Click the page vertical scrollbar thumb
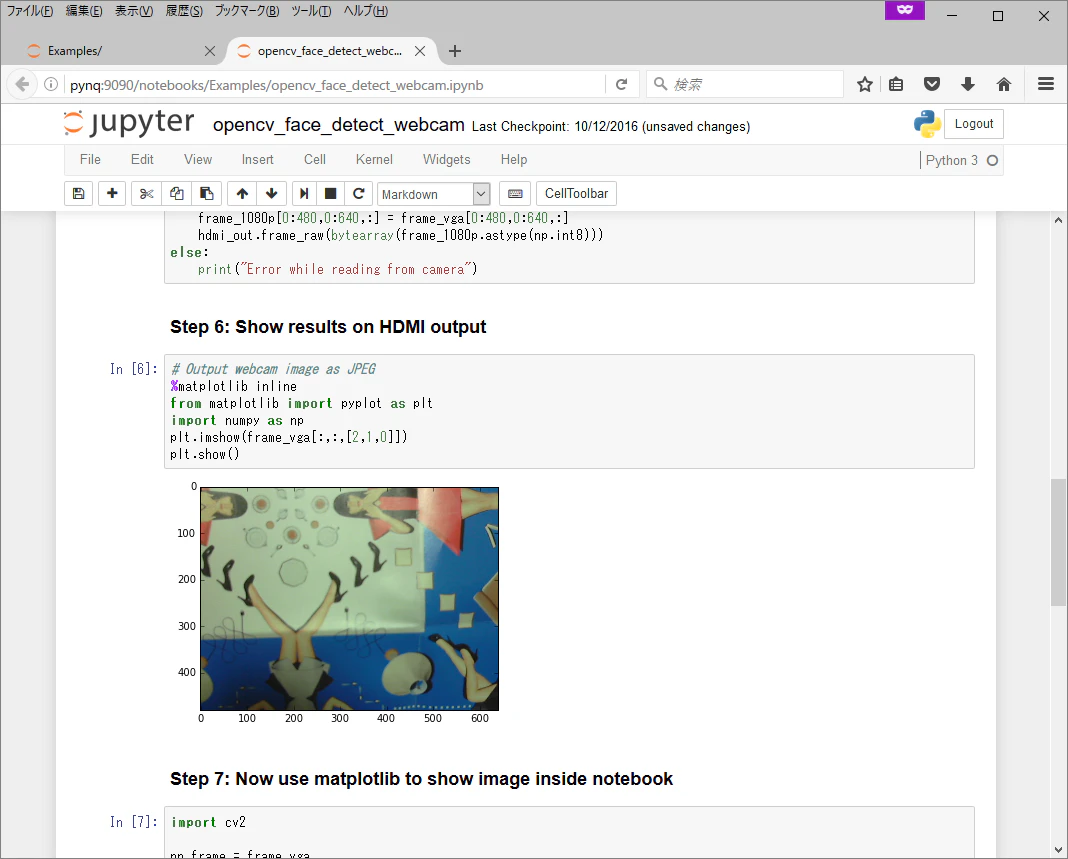The width and height of the screenshot is (1068, 859). click(1058, 542)
